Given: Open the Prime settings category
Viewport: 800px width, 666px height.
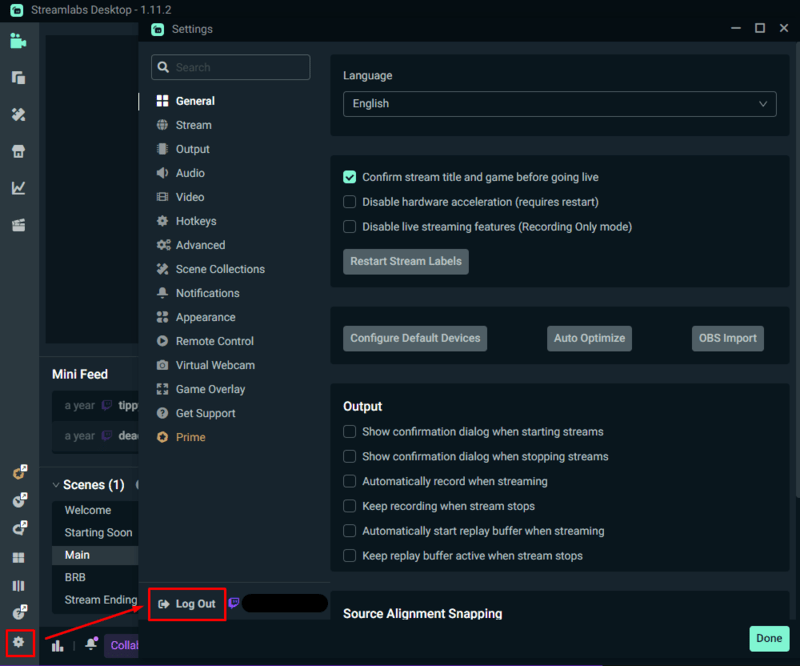Looking at the screenshot, I should (181, 437).
